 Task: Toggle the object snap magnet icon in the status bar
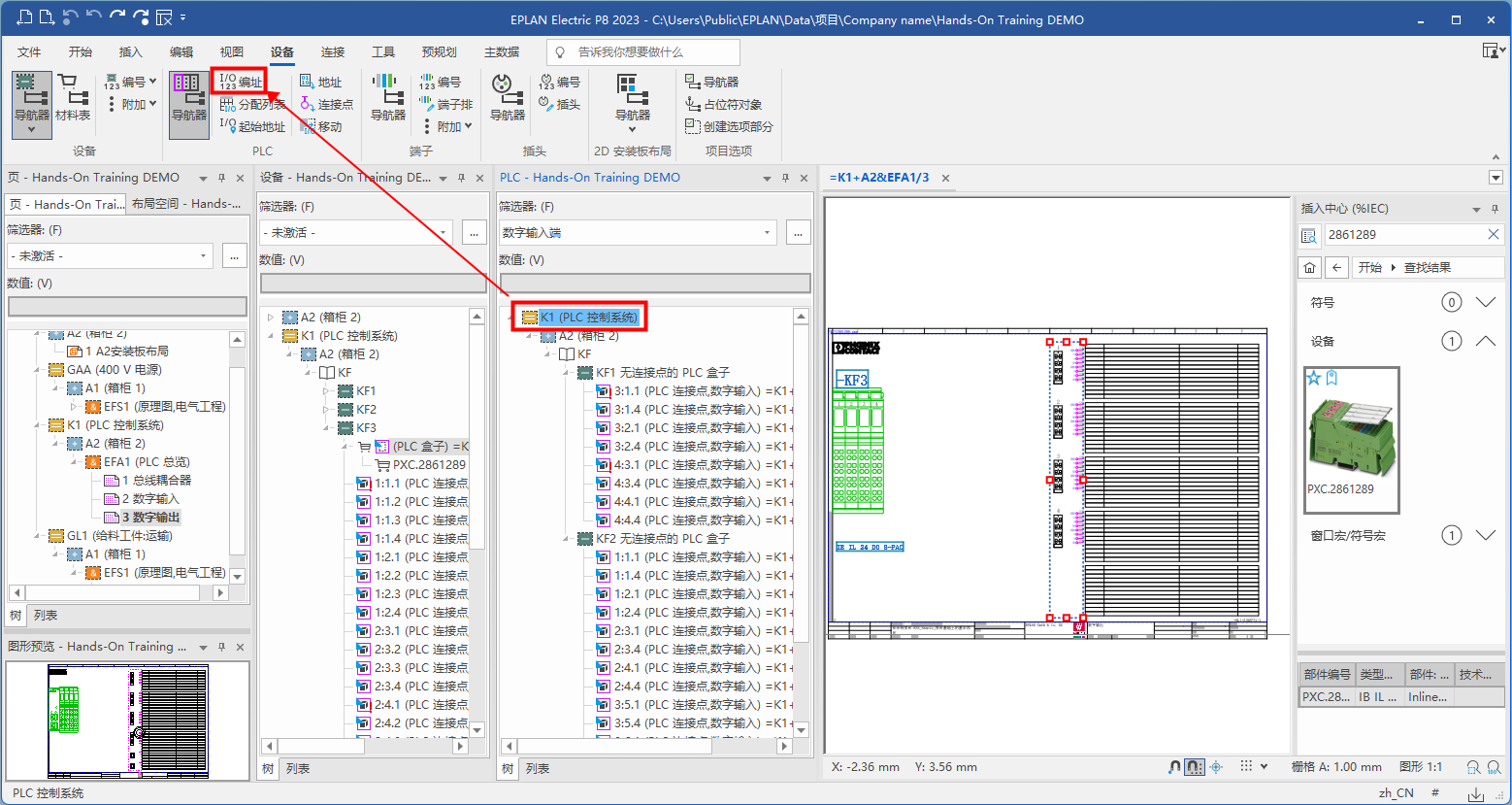pyautogui.click(x=1174, y=766)
